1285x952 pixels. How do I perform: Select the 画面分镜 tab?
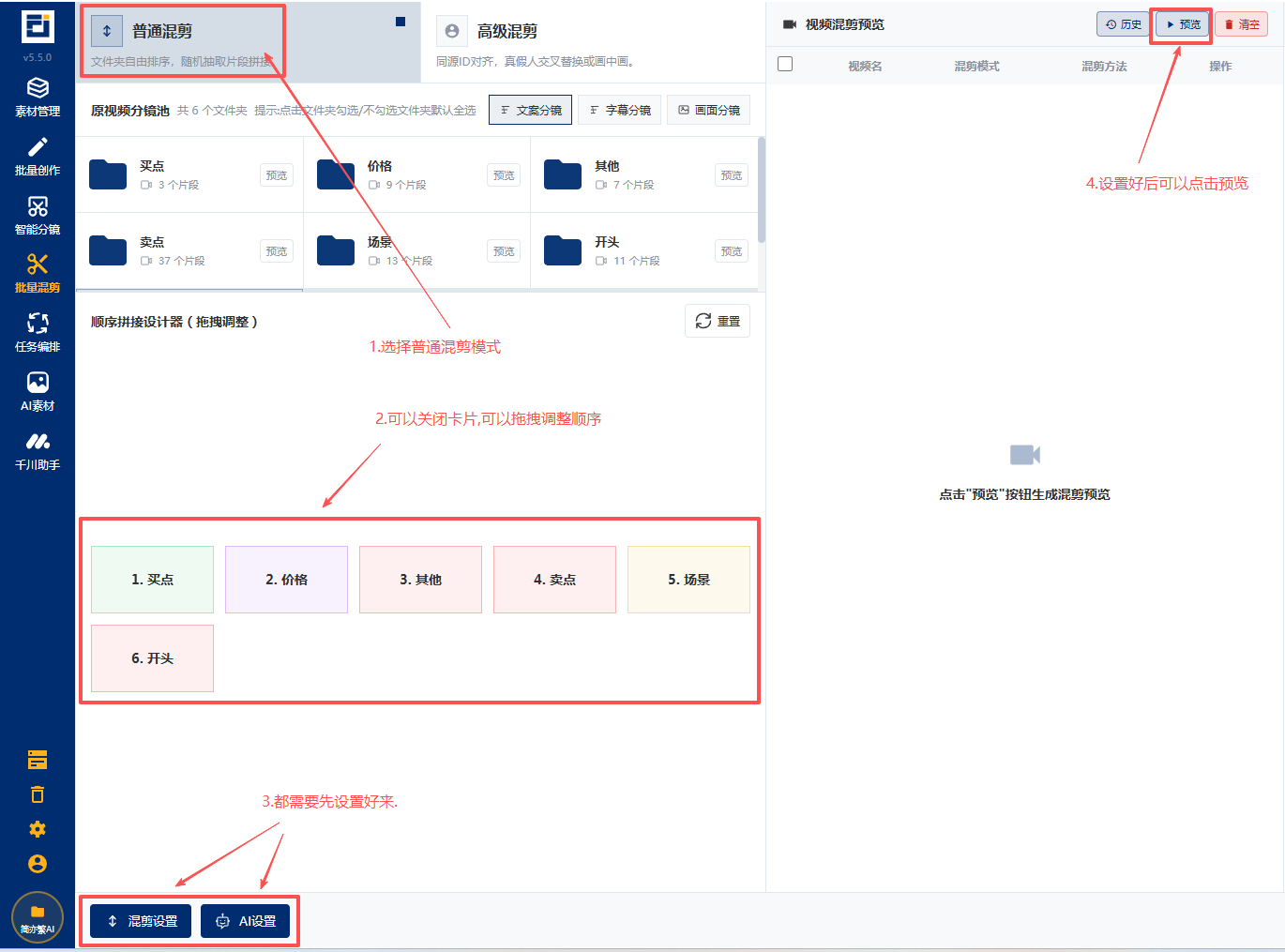[x=709, y=110]
